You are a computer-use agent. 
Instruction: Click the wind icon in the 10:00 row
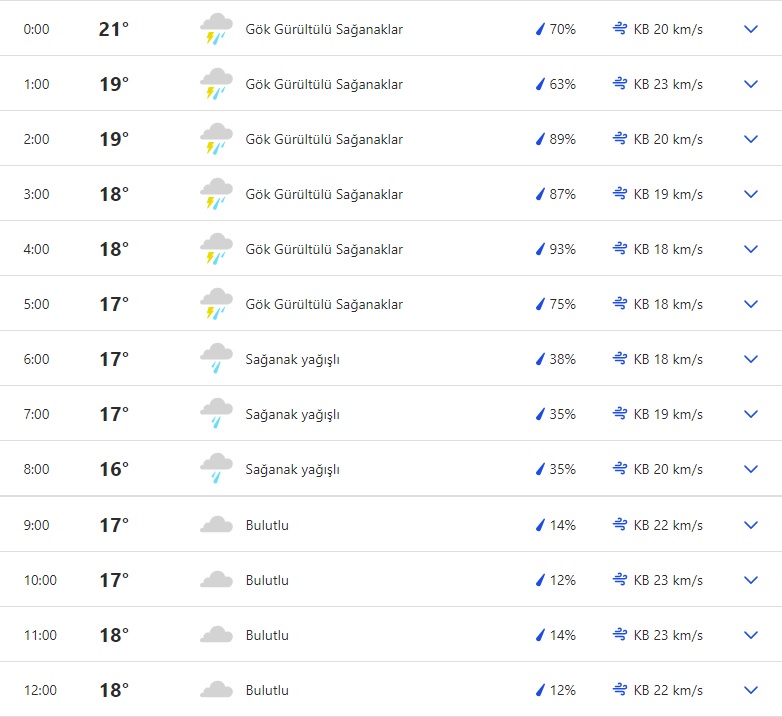click(620, 580)
